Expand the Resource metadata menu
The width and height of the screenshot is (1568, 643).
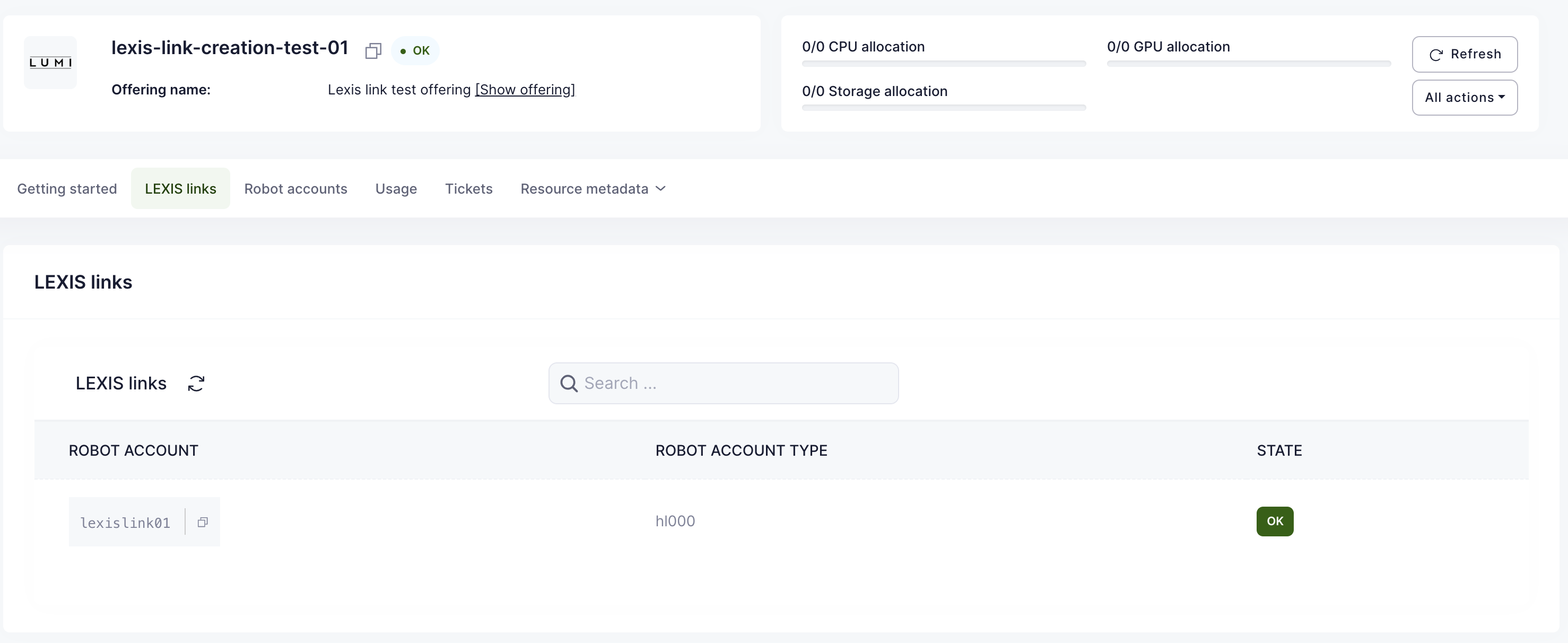coord(593,189)
